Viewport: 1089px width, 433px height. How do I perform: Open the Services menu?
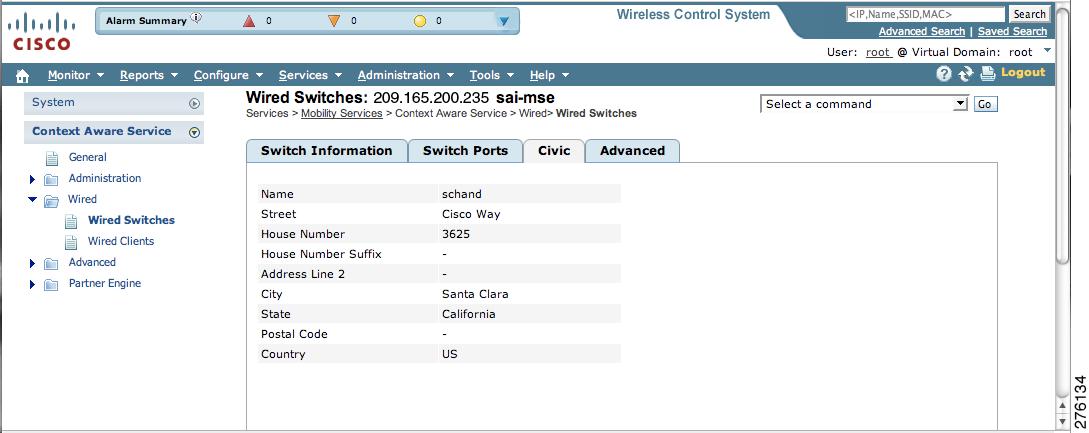click(x=310, y=75)
